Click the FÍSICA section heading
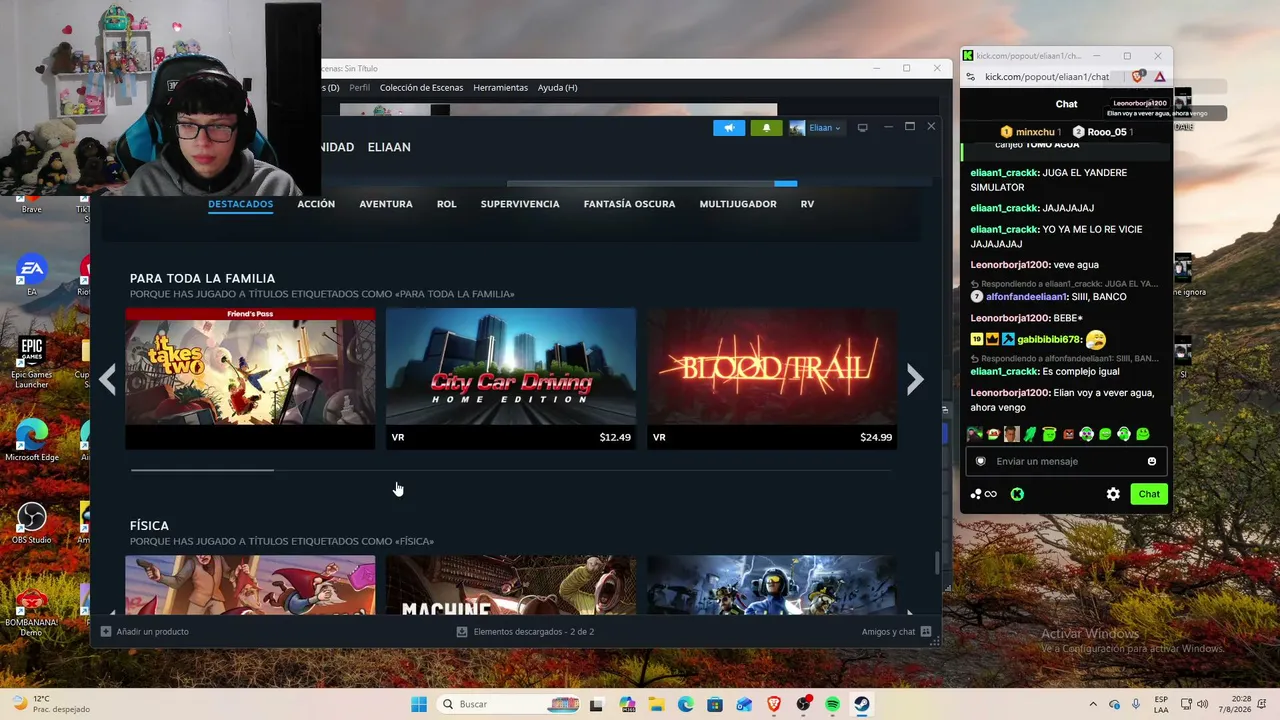The height and width of the screenshot is (720, 1280). click(x=149, y=525)
